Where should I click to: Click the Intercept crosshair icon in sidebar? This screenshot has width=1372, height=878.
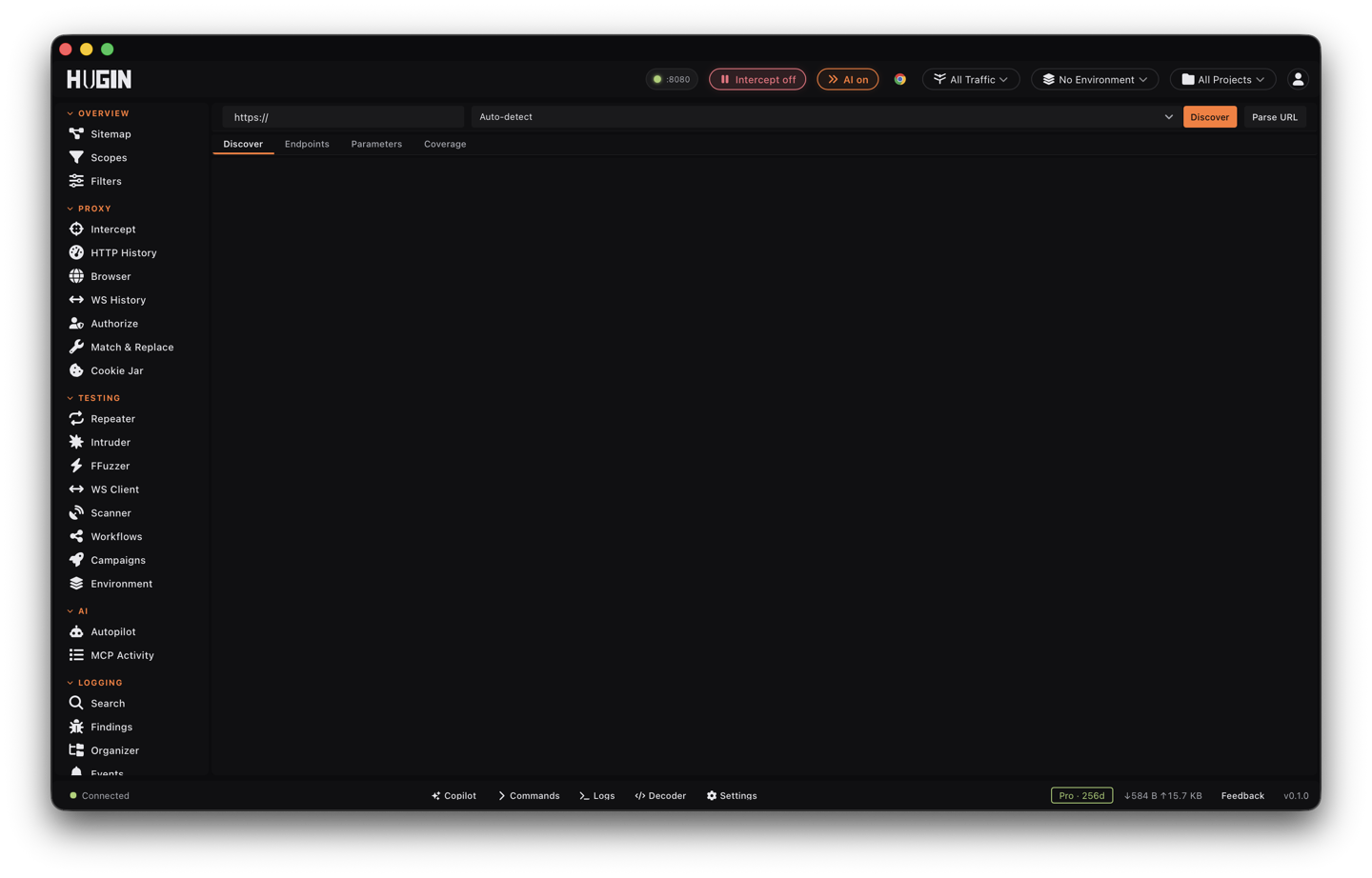click(x=76, y=229)
